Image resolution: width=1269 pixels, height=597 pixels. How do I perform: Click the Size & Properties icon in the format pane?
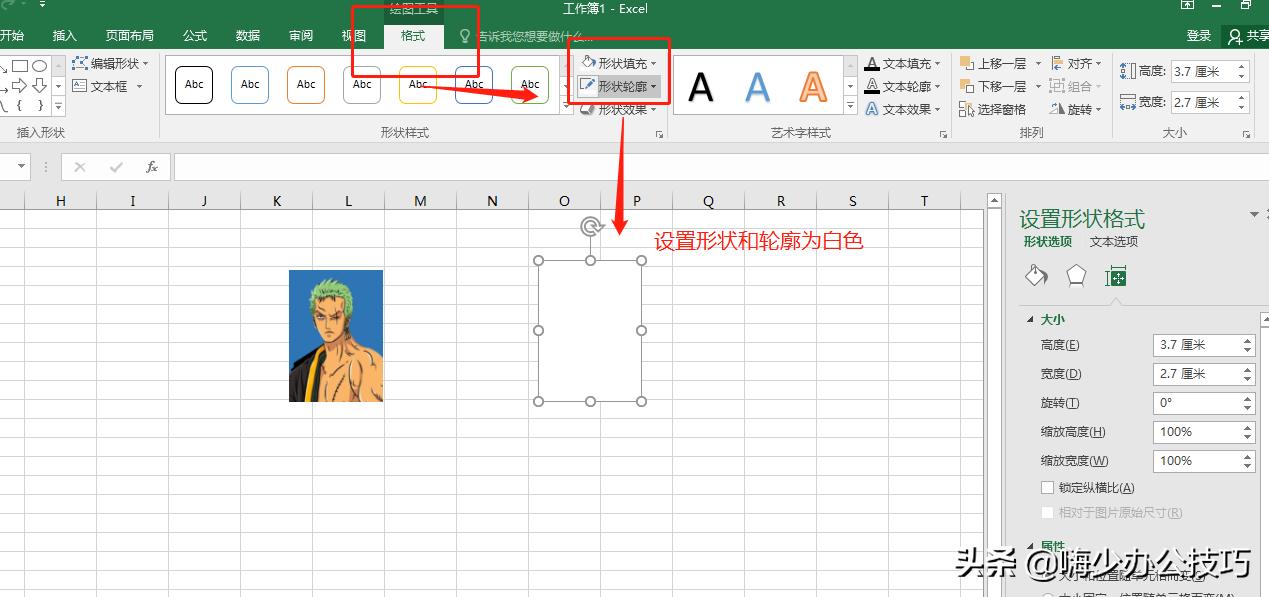pos(1114,275)
